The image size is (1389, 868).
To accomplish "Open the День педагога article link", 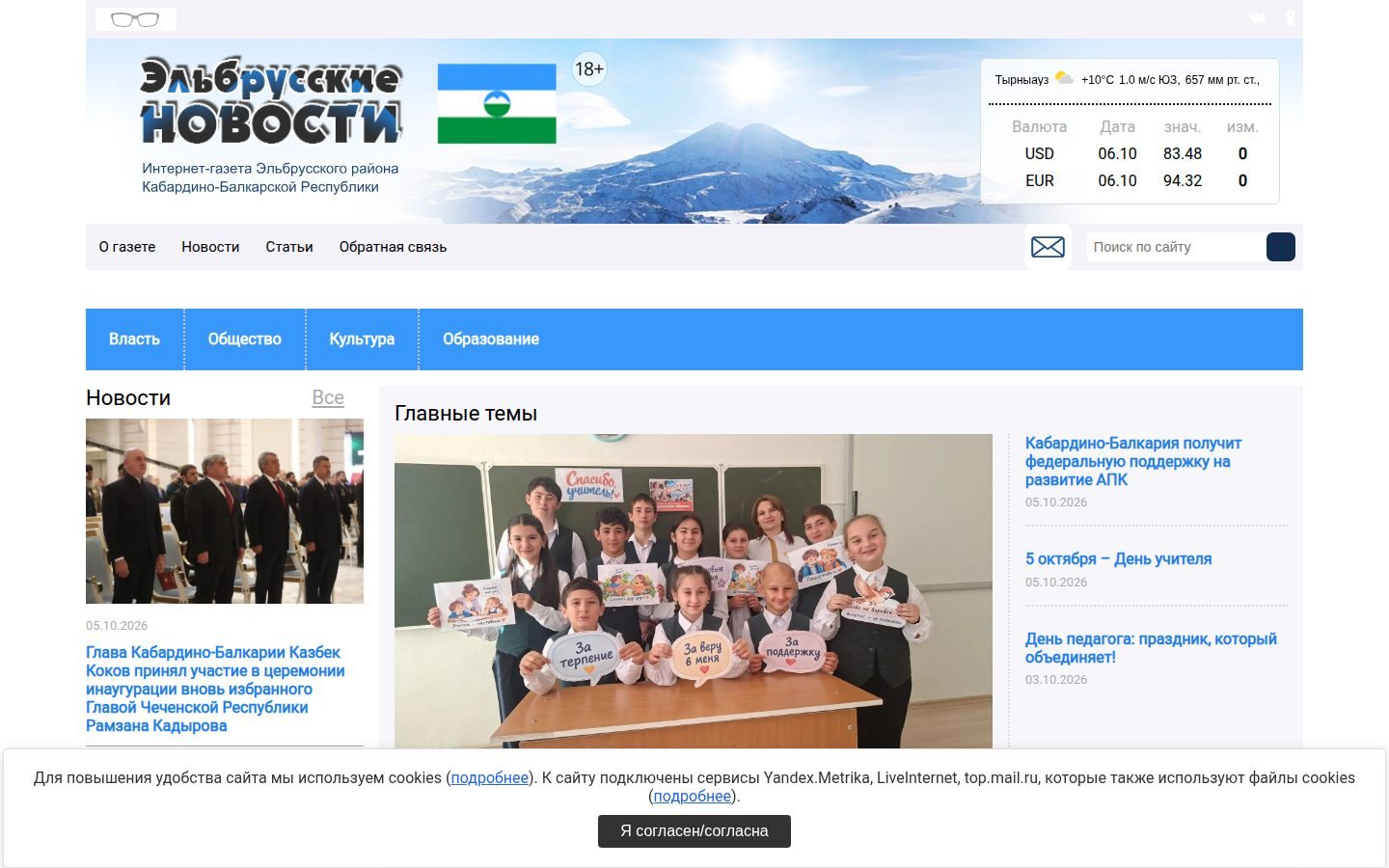I will pyautogui.click(x=1151, y=647).
